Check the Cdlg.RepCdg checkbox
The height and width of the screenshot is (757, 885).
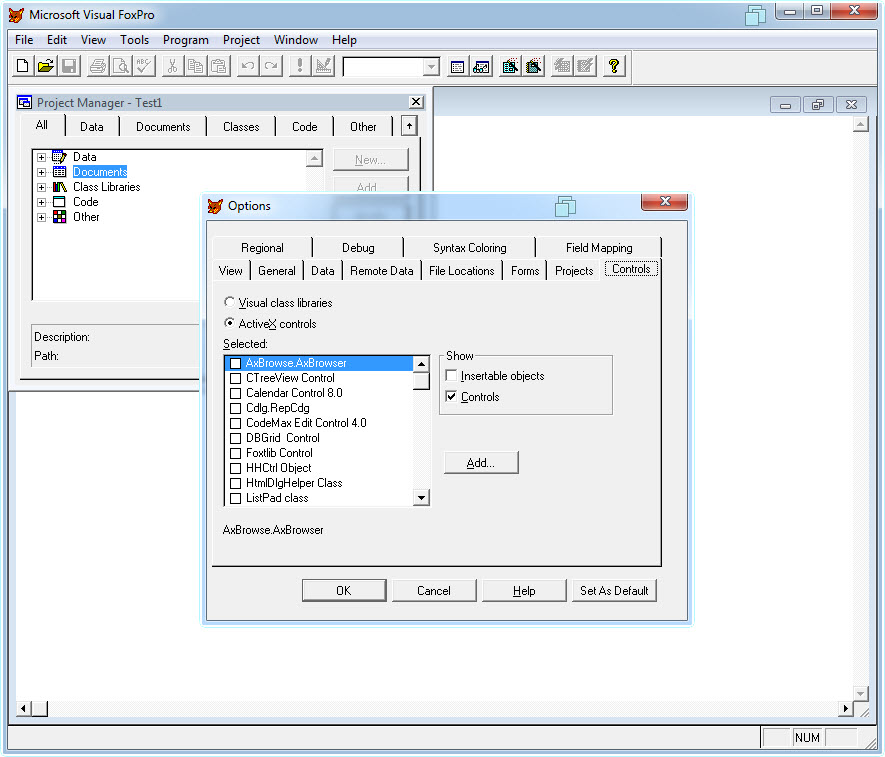coord(236,408)
